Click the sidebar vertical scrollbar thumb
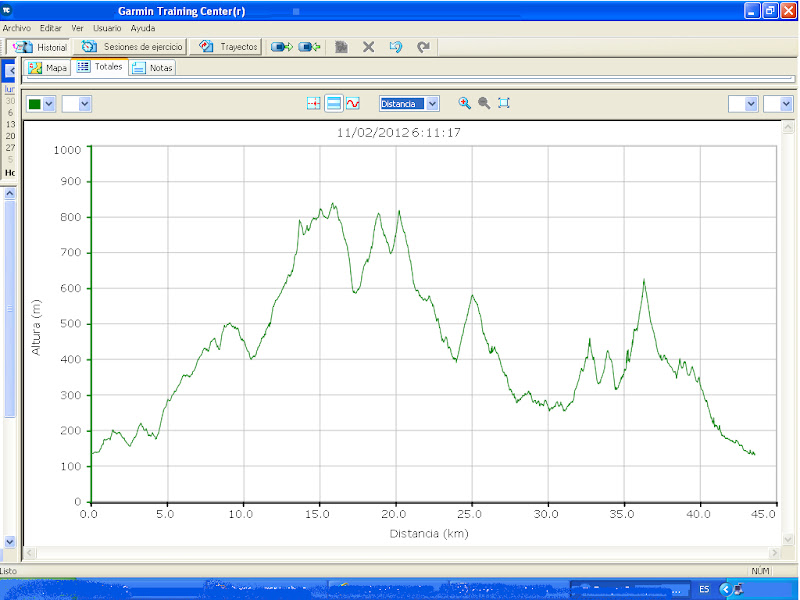 click(10, 309)
